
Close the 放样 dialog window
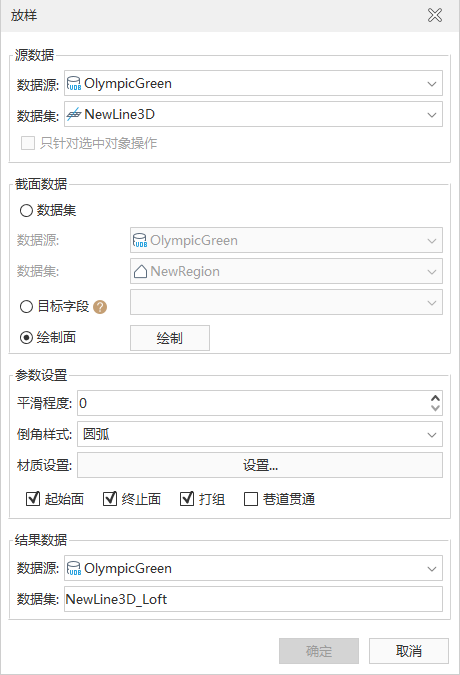coord(435,15)
